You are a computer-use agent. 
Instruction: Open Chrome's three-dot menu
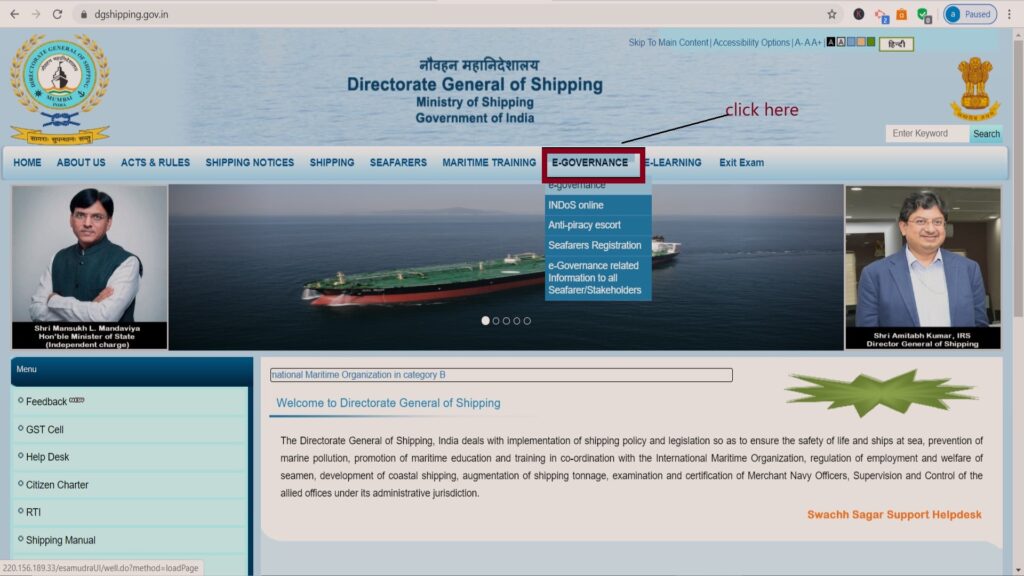[1009, 14]
